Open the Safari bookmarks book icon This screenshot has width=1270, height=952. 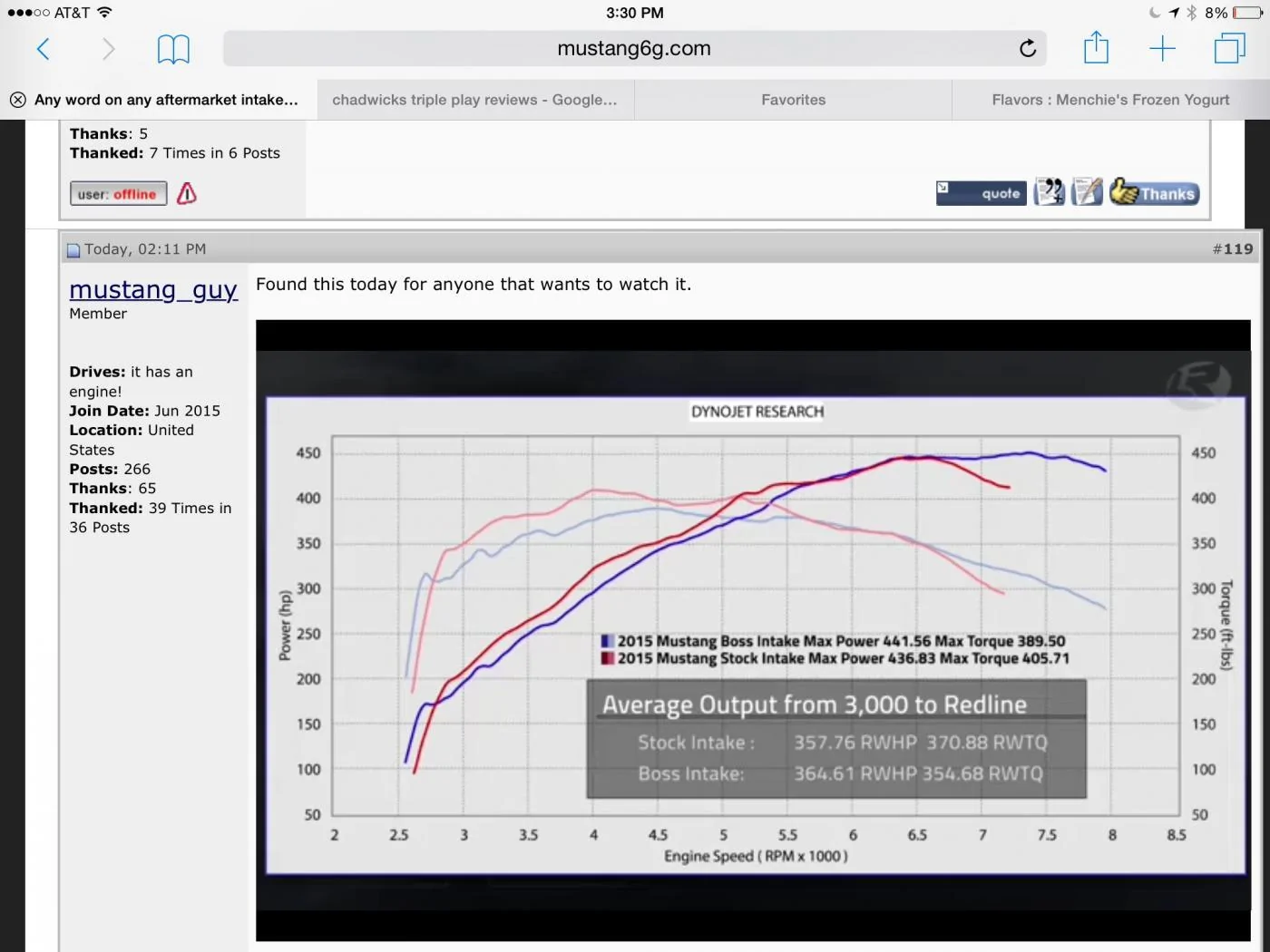tap(173, 49)
